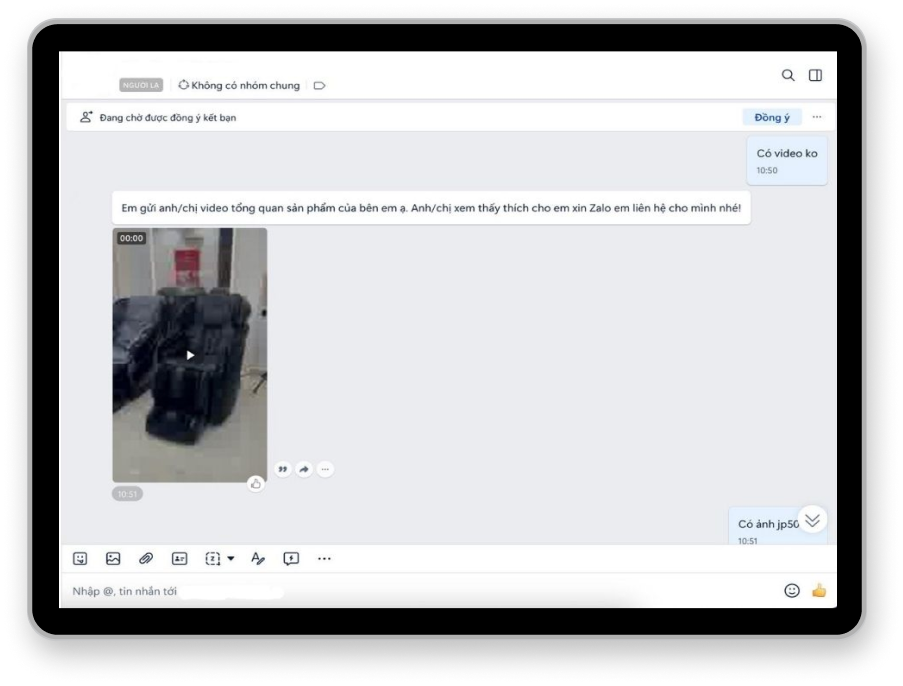Open the sticker picker in chat toolbar
The height and width of the screenshot is (686, 903).
(x=80, y=559)
